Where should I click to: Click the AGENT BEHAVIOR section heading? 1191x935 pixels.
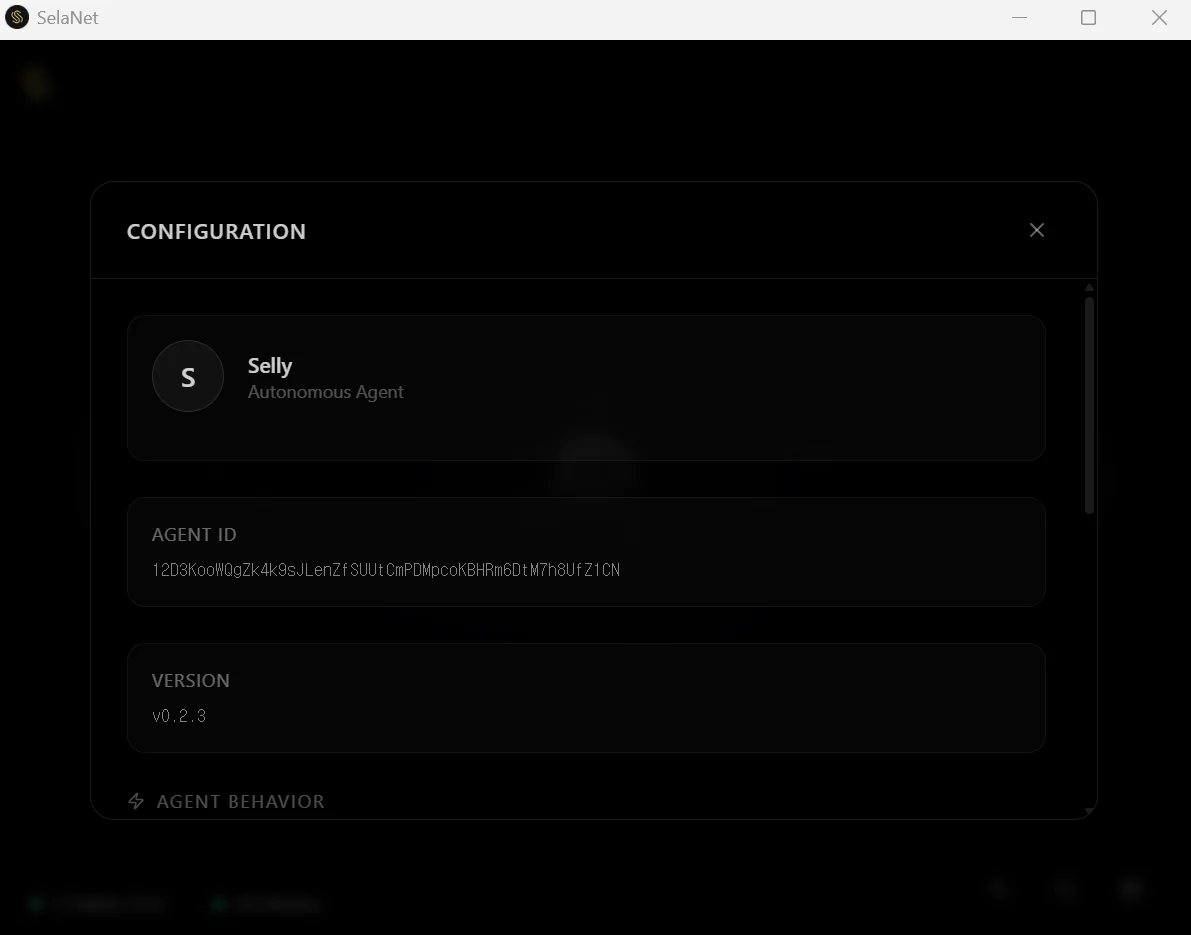[x=240, y=802]
